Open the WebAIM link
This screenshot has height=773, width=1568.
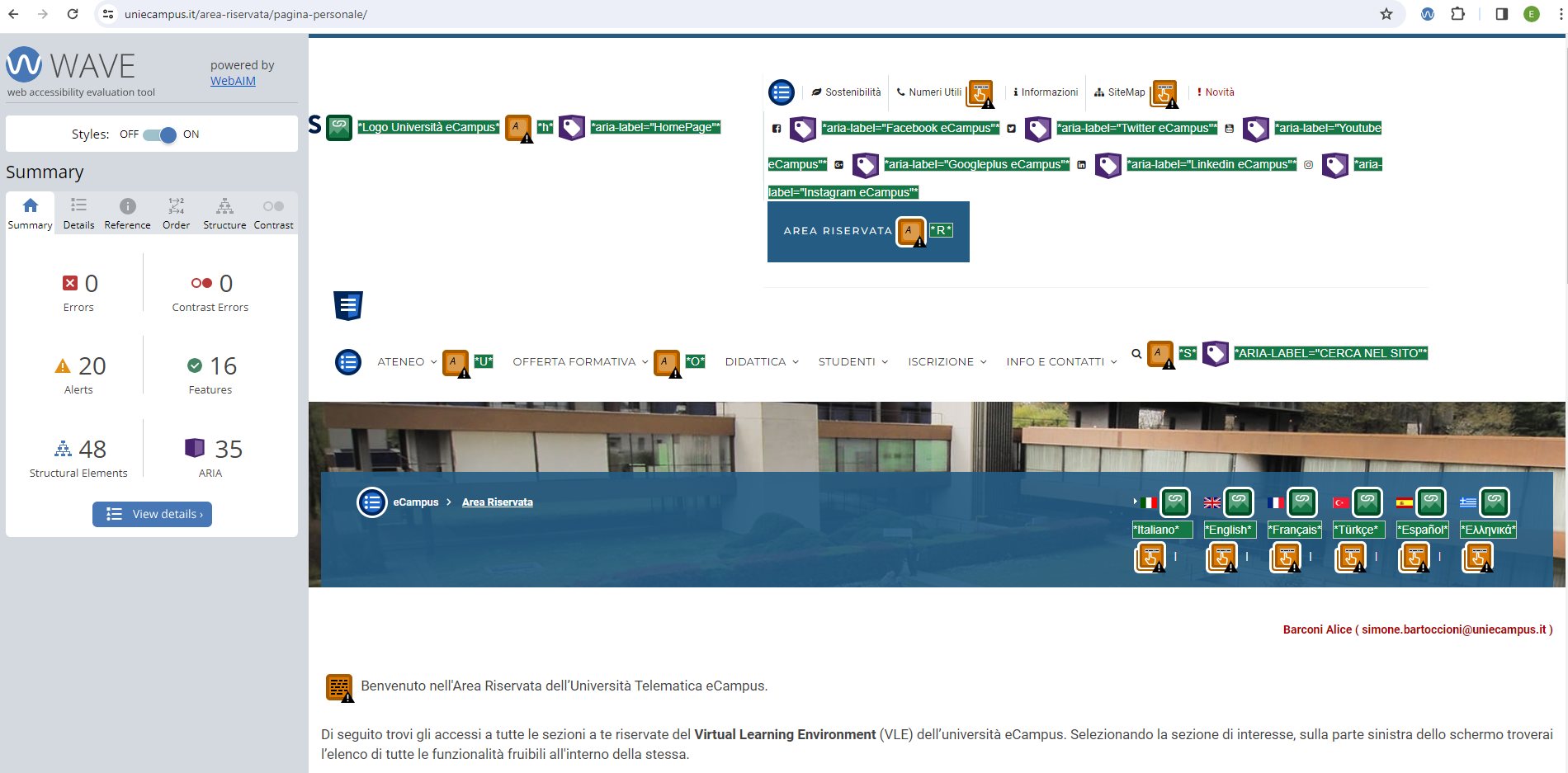click(233, 81)
